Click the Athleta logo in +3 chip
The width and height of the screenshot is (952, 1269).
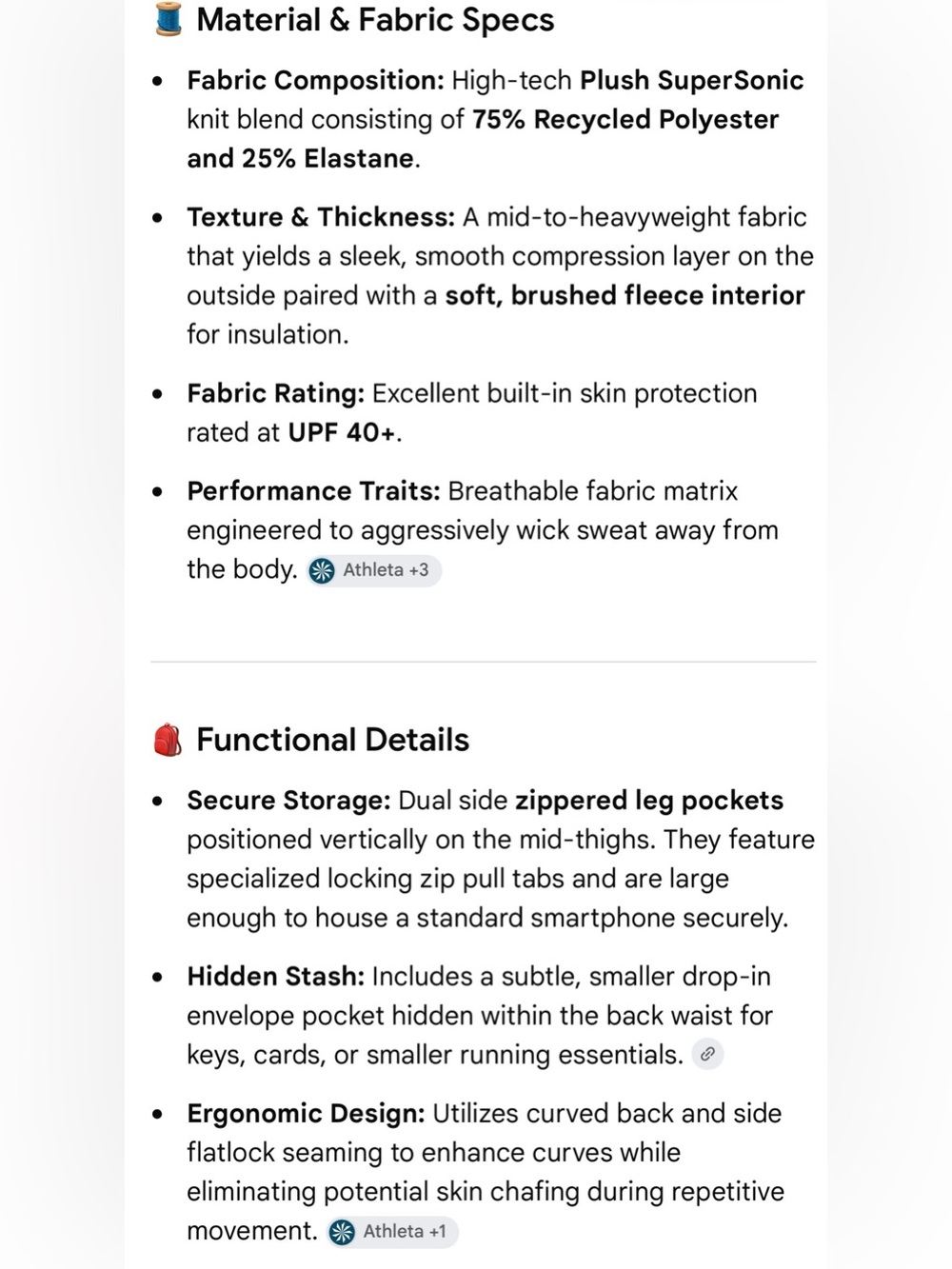(323, 570)
